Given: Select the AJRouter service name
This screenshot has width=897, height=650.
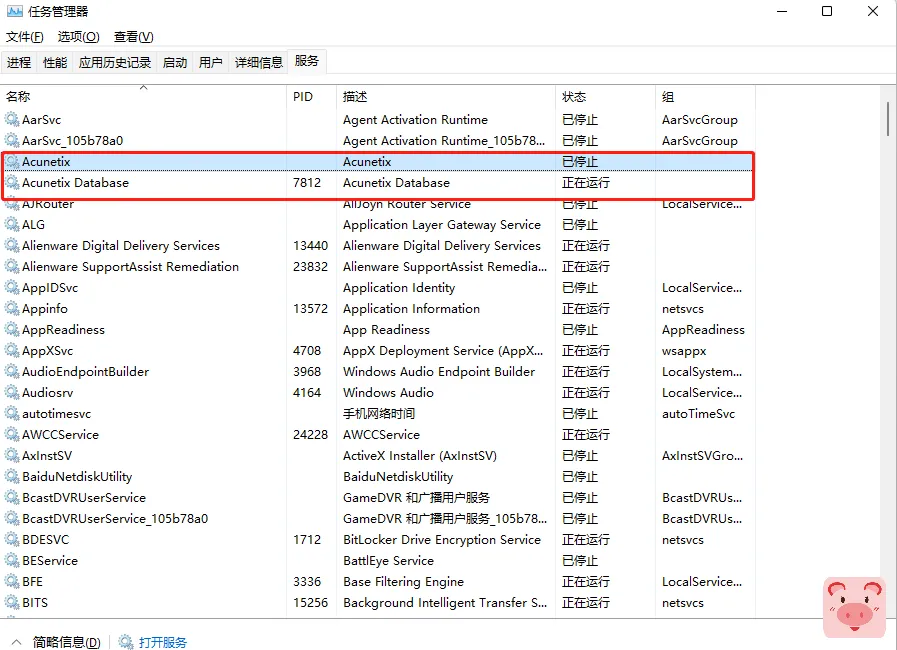Looking at the screenshot, I should (48, 204).
